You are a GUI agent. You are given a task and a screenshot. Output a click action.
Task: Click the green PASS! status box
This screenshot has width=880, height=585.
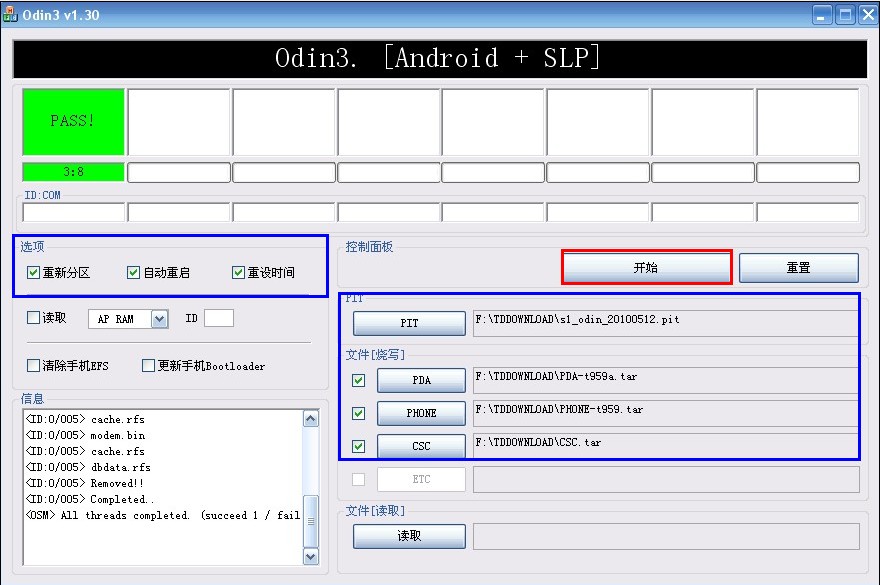(x=74, y=121)
